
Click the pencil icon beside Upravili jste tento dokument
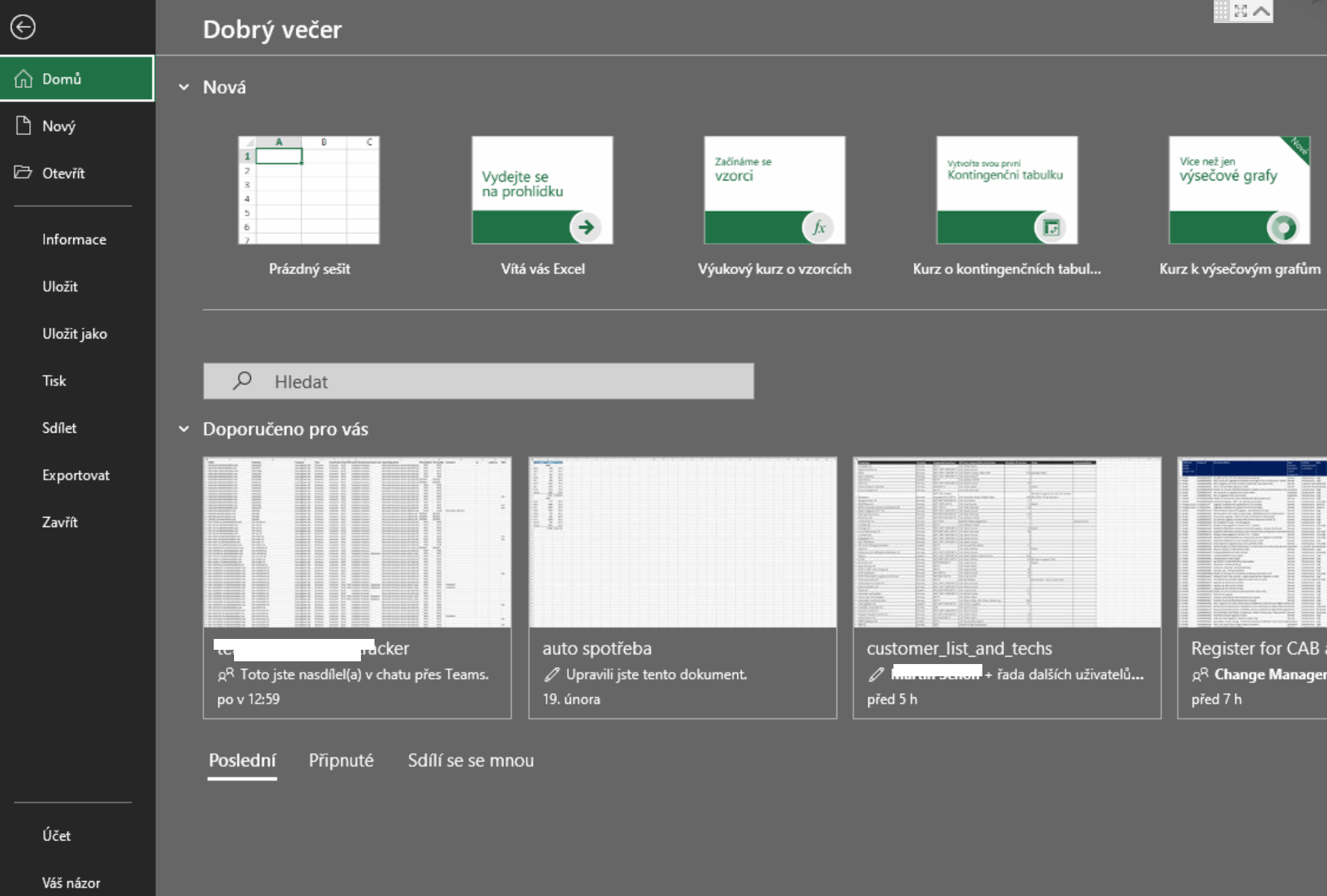coord(552,674)
